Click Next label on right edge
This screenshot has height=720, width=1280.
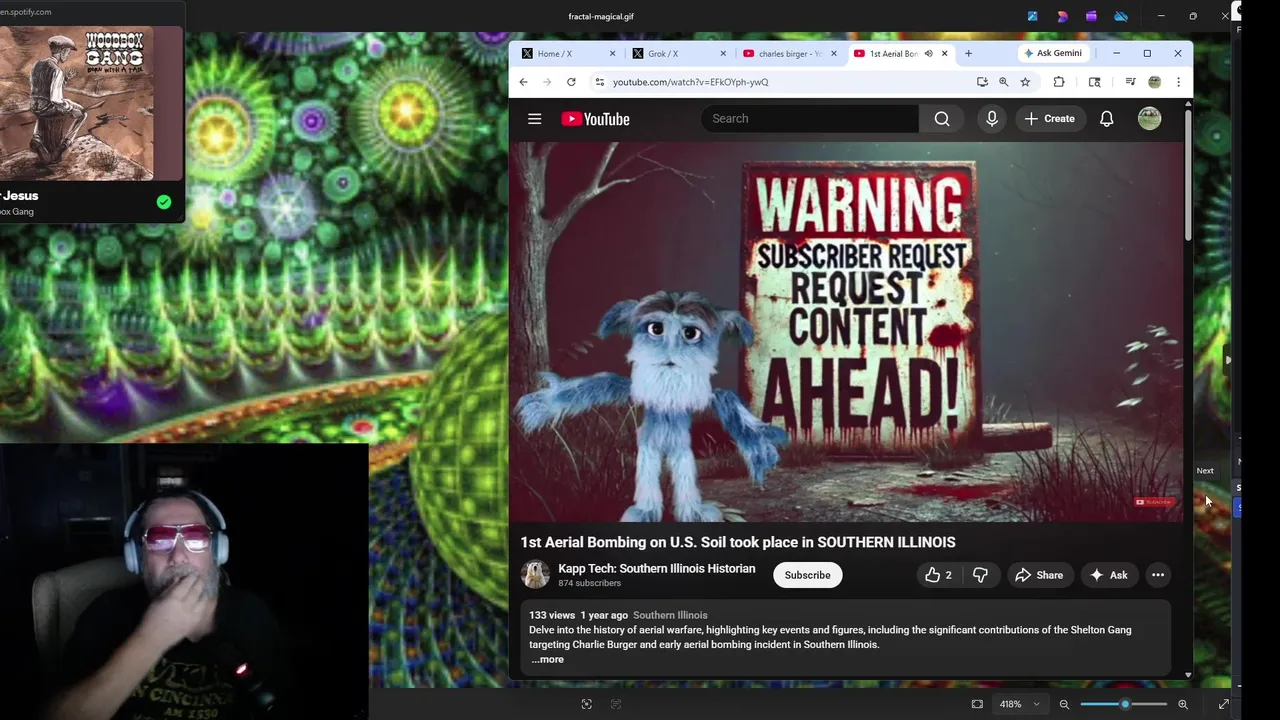coord(1205,471)
